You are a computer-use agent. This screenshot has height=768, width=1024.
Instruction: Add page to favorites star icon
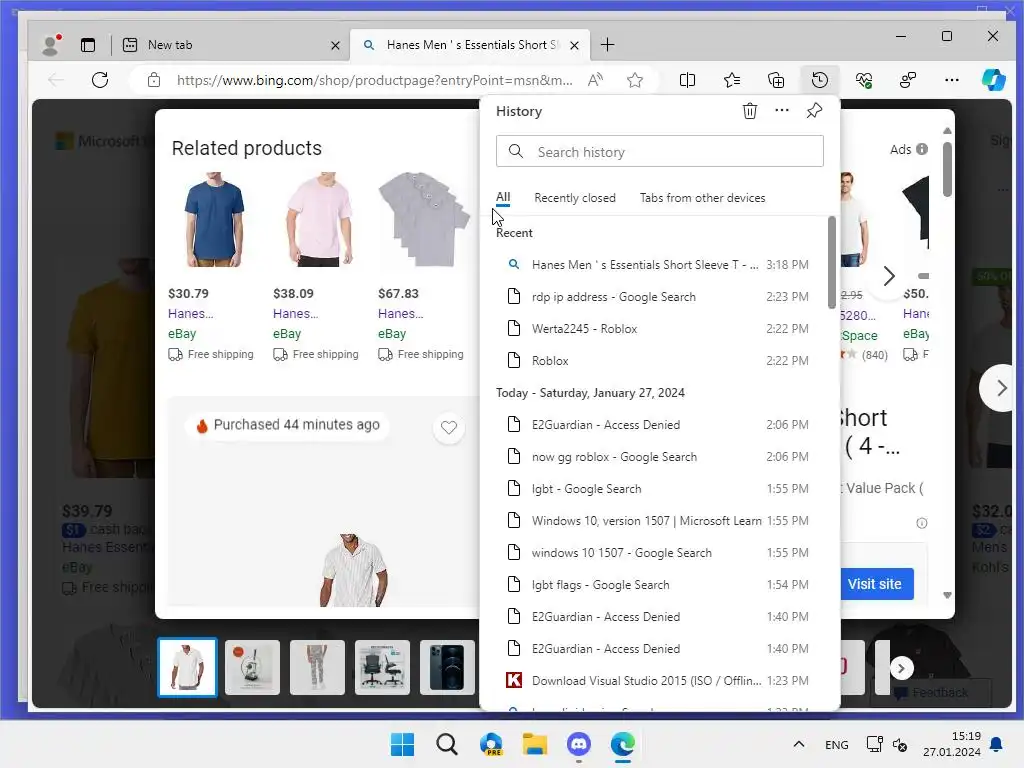(x=635, y=80)
